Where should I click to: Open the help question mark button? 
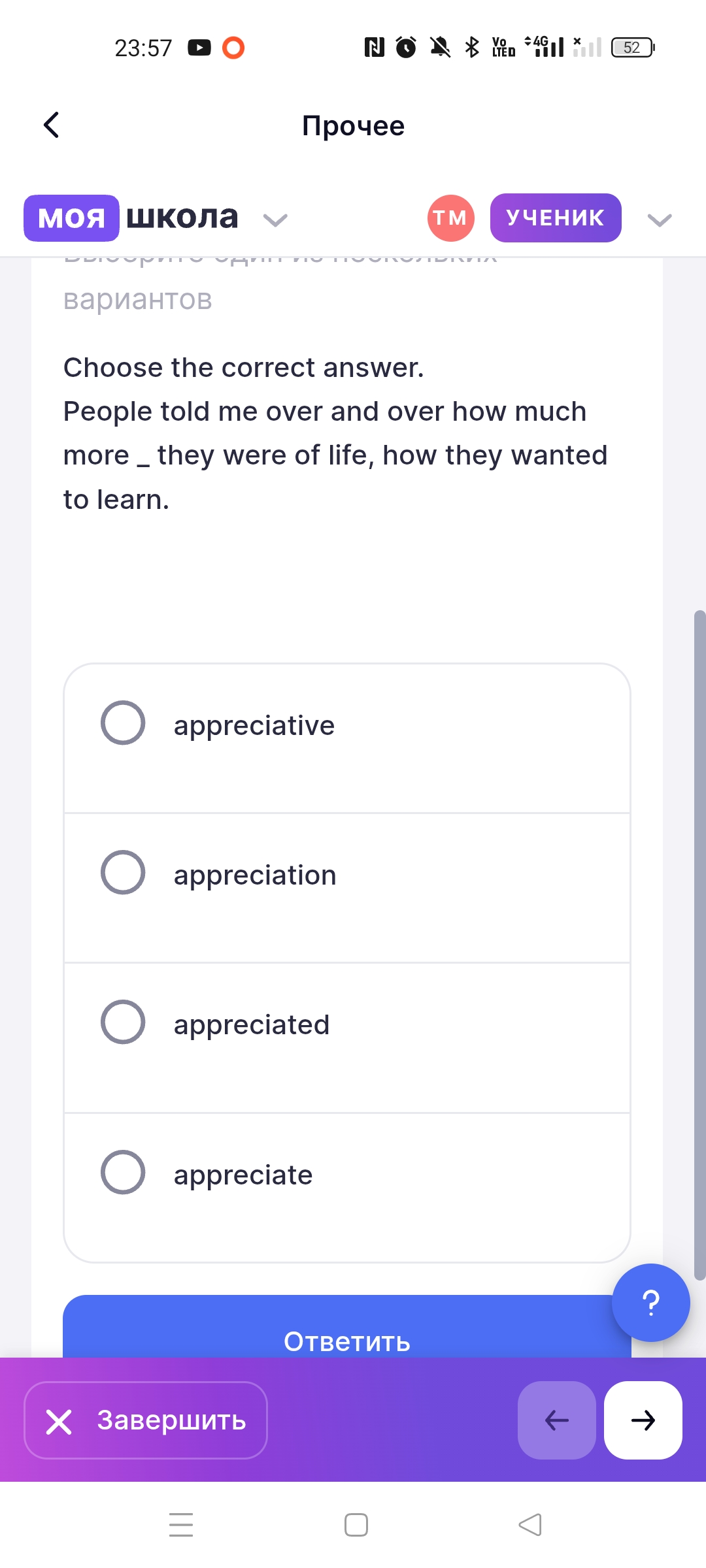(650, 1303)
